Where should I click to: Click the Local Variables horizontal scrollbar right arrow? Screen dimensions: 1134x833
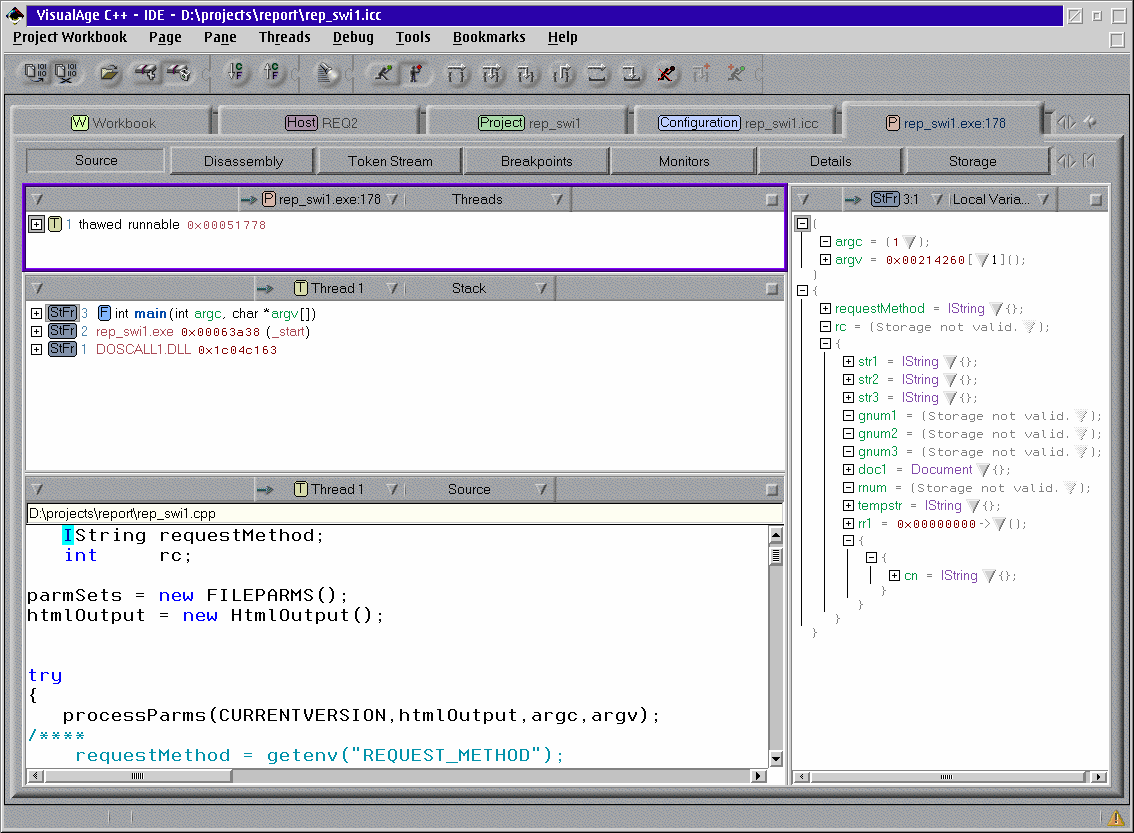coord(1099,777)
